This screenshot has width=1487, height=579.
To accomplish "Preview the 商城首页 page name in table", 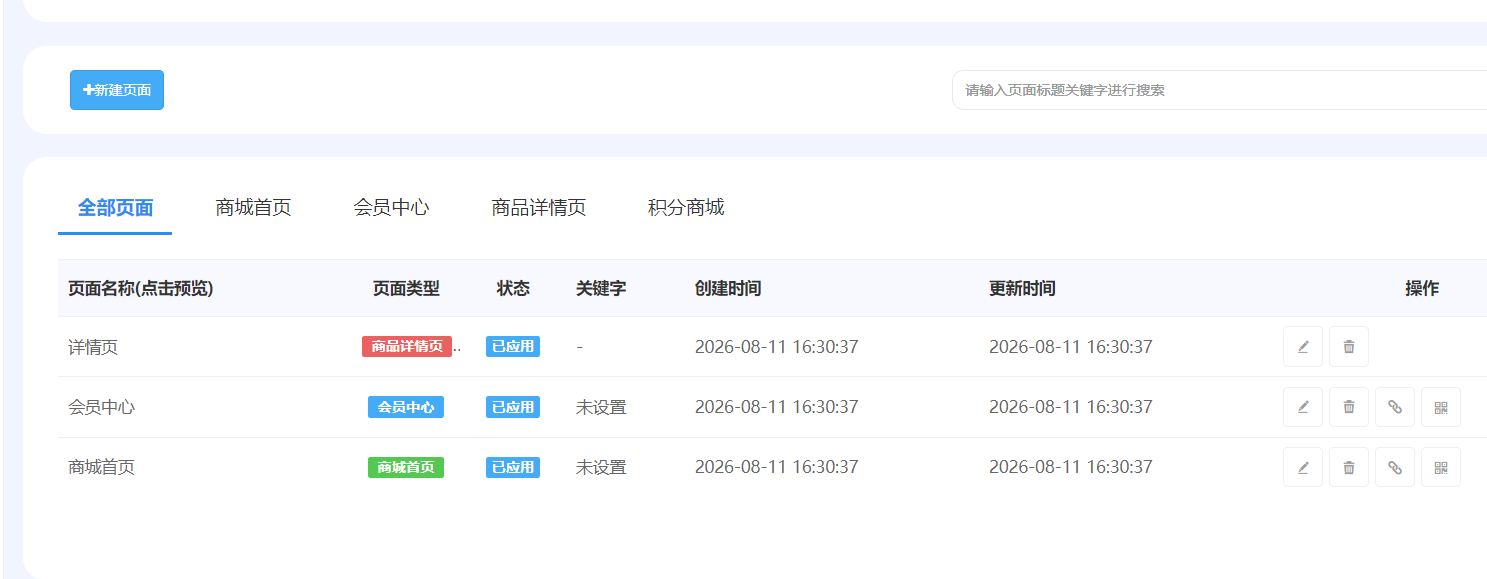I will 101,467.
